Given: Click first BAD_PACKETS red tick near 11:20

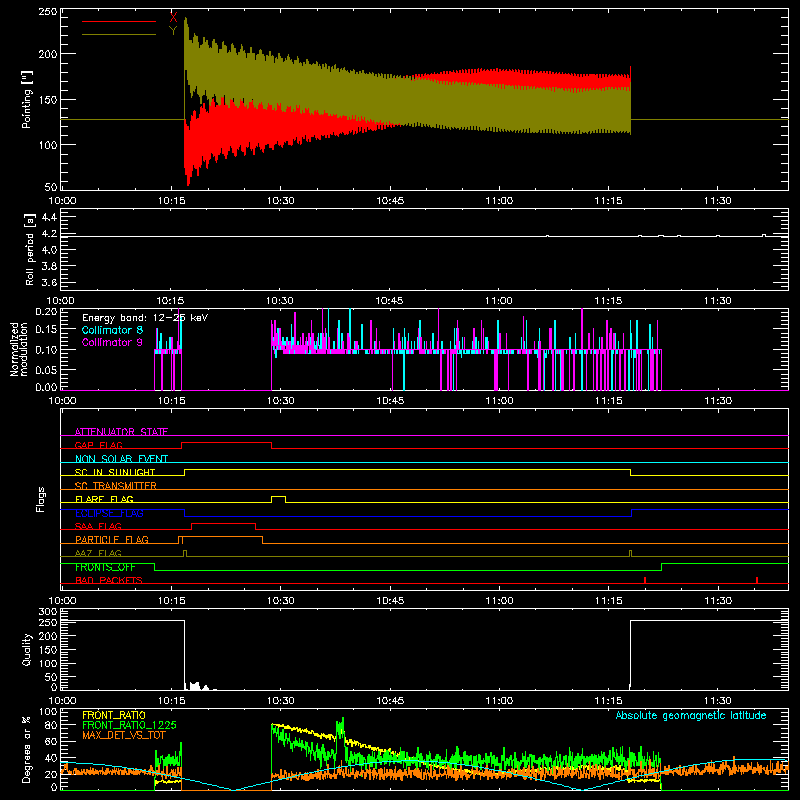Looking at the screenshot, I should (645, 580).
